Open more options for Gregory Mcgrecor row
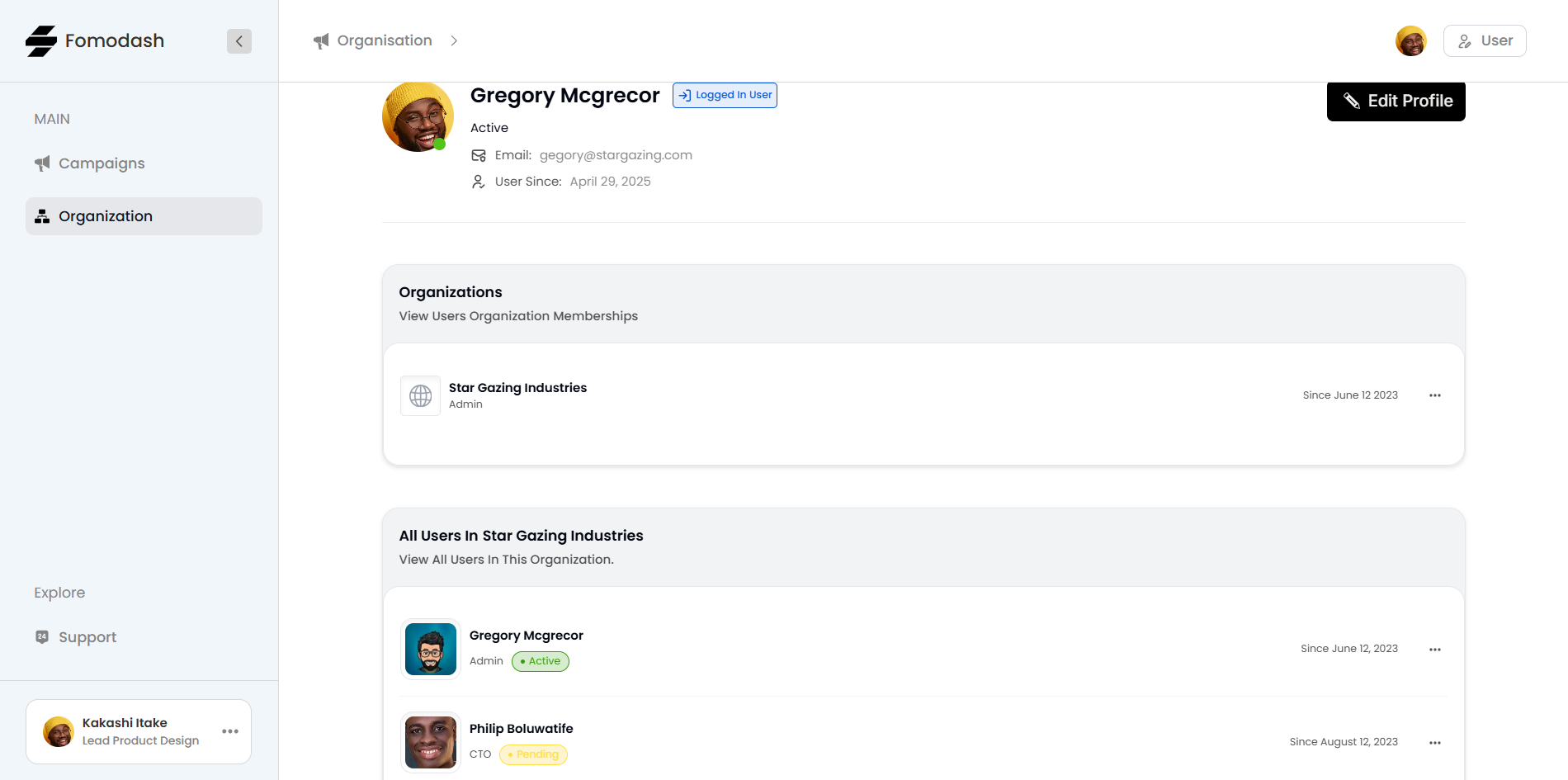This screenshot has height=780, width=1568. pos(1435,650)
